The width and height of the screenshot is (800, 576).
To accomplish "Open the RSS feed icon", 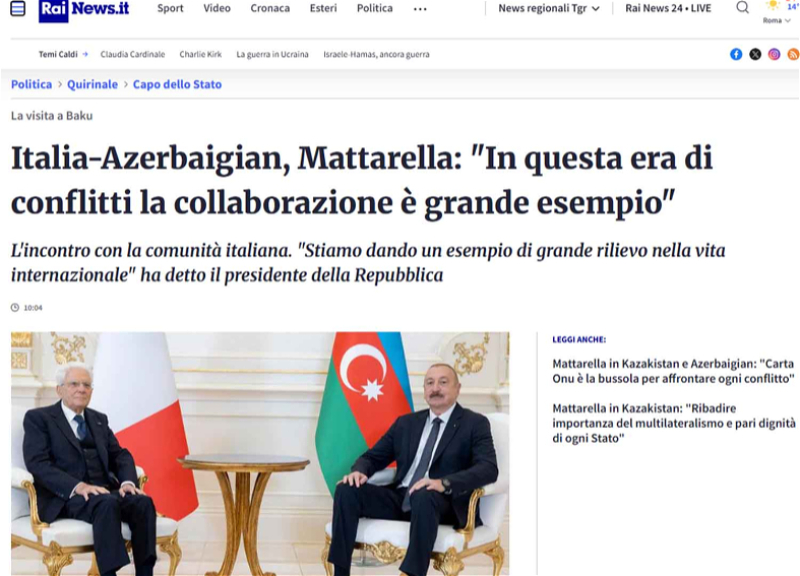I will (x=793, y=54).
